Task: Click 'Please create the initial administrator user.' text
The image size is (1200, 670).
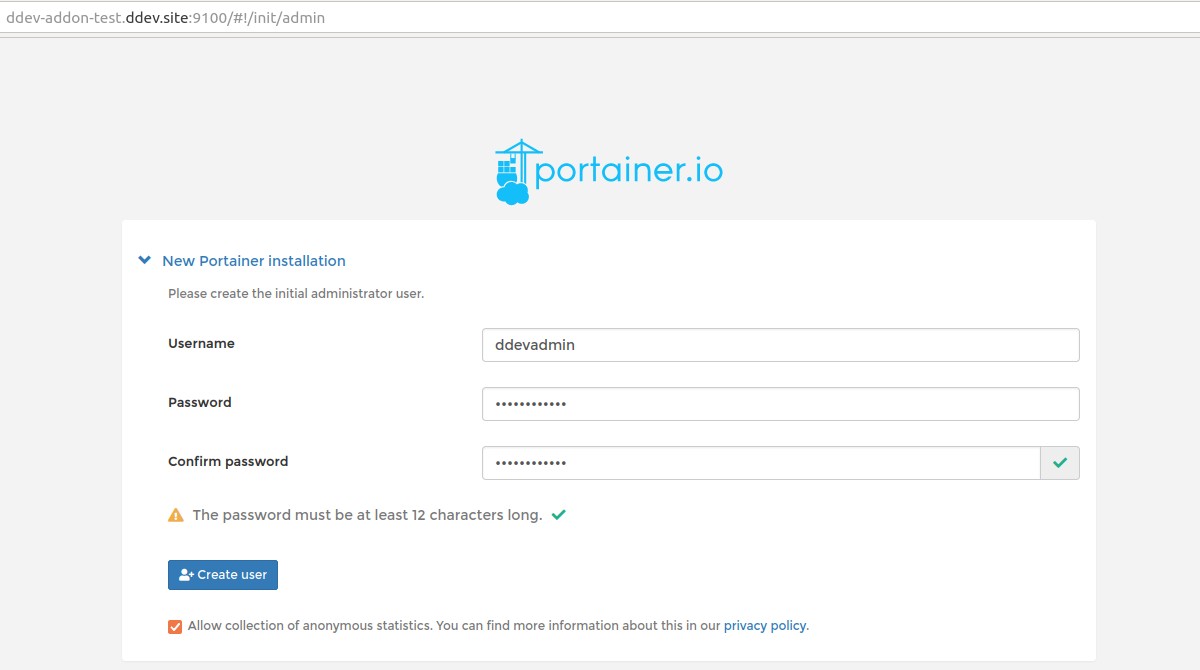Action: click(296, 294)
